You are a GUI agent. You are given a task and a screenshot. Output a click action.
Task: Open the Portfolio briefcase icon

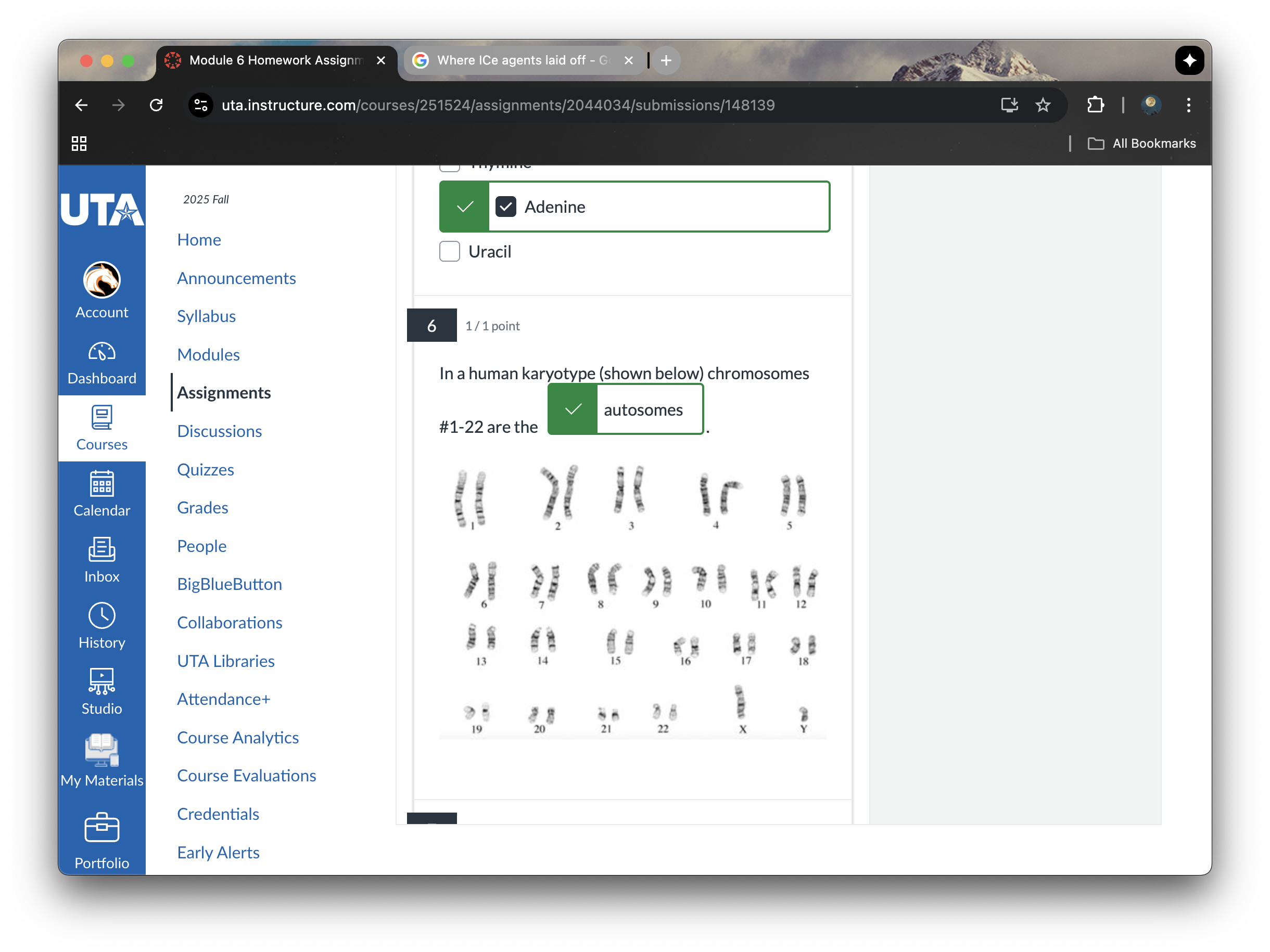101,828
